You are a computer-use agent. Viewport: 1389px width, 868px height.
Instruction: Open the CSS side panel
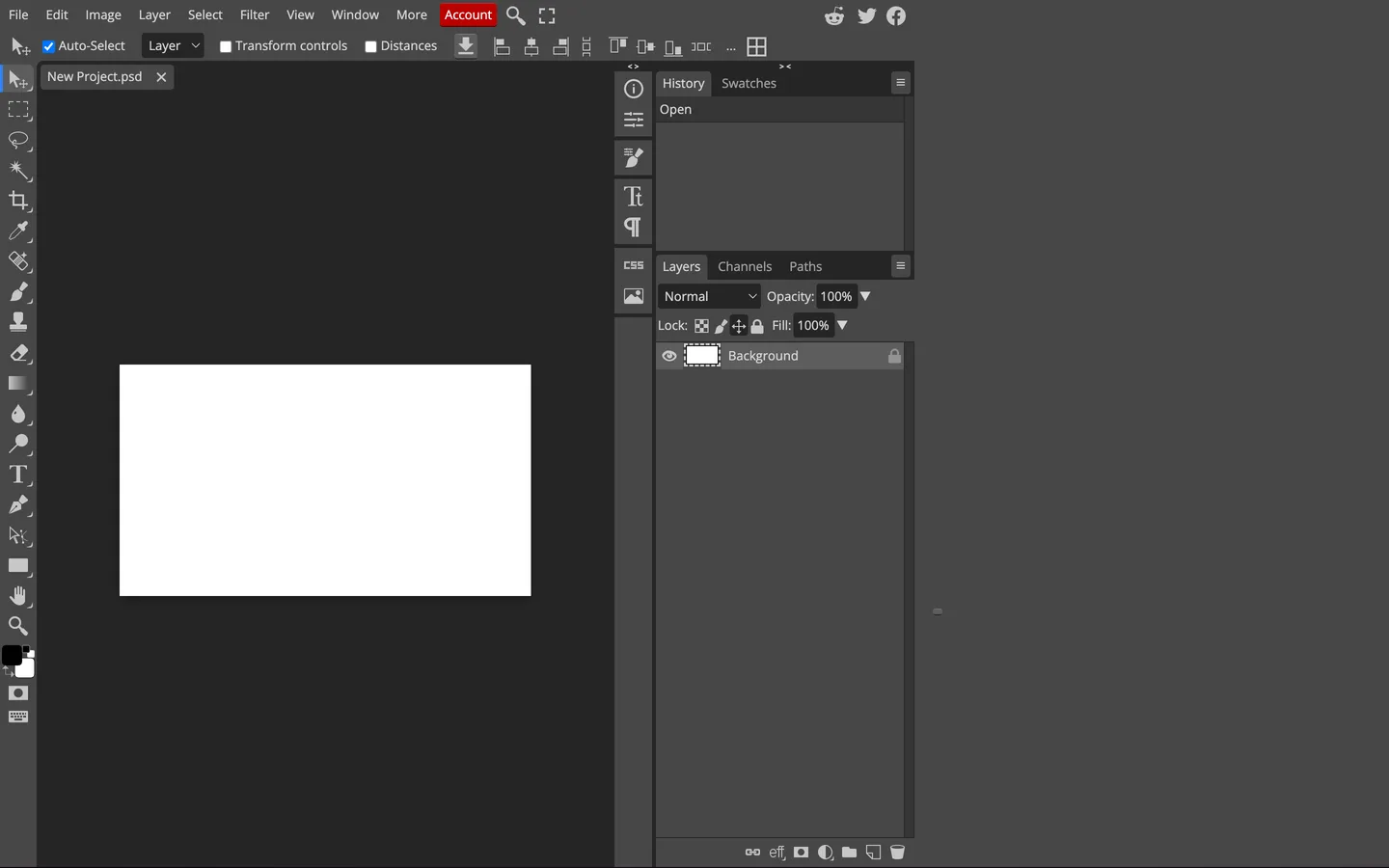pos(634,265)
